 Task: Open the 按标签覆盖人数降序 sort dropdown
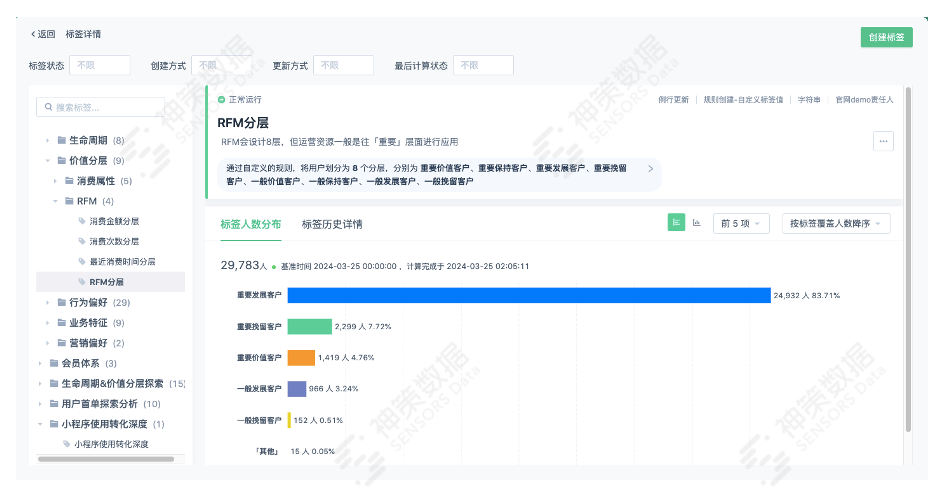pyautogui.click(x=836, y=223)
